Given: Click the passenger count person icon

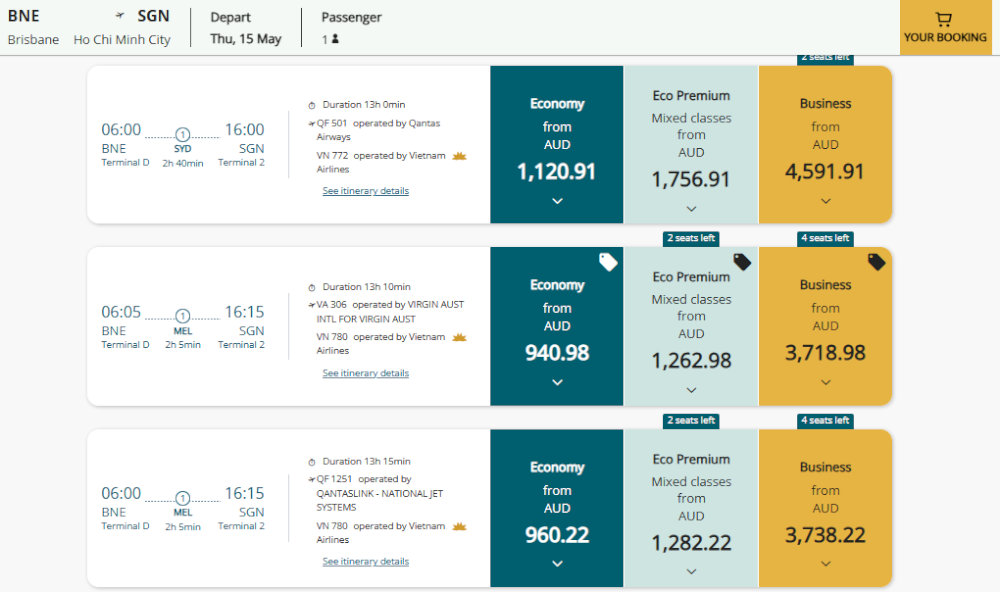Looking at the screenshot, I should [x=335, y=39].
